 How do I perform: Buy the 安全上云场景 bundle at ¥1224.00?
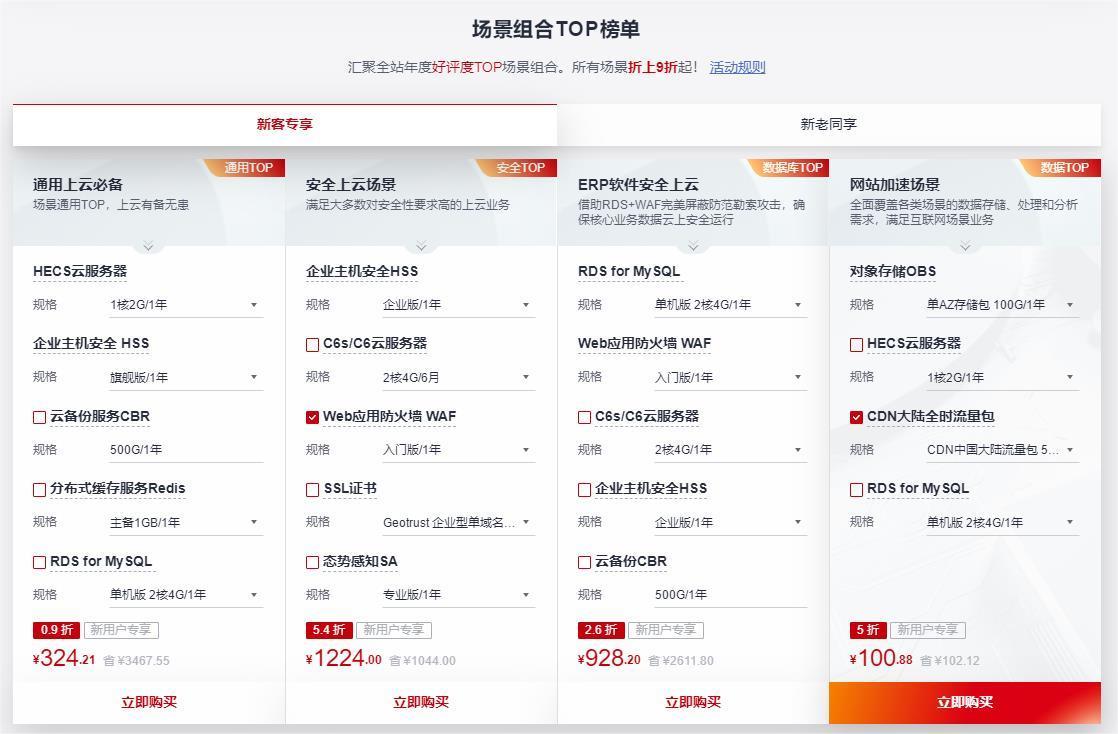421,703
